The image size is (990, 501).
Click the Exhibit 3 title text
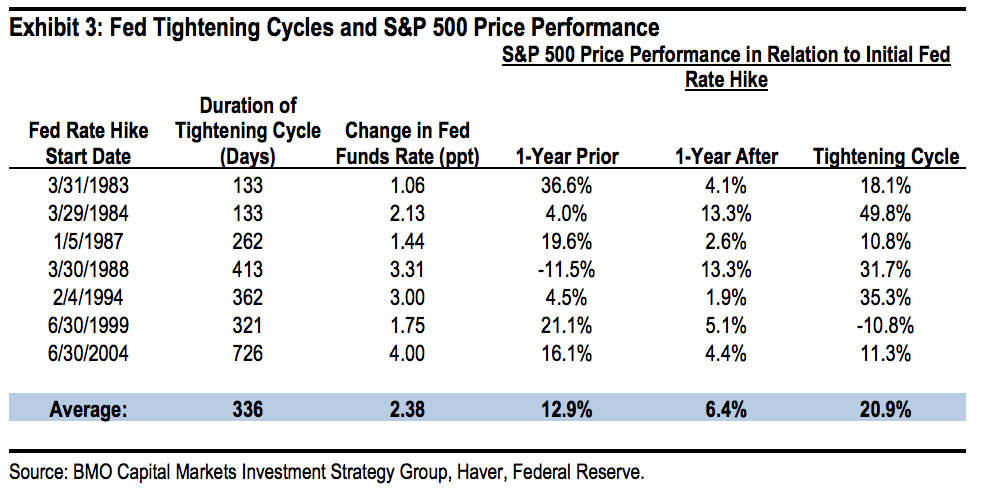332,26
